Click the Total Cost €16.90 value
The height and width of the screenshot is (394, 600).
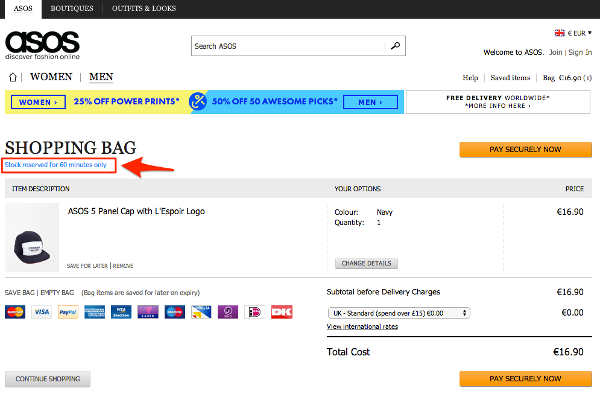coord(568,352)
